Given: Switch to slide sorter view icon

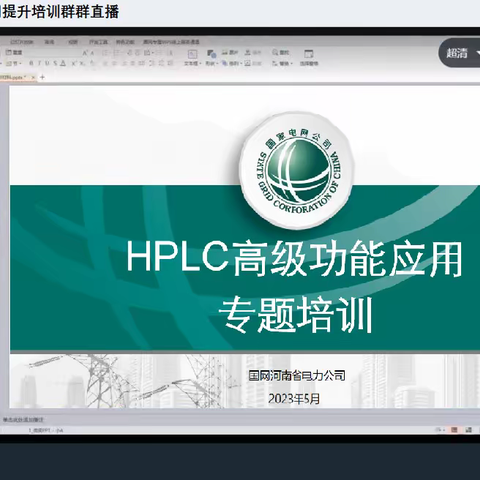Looking at the screenshot, I should 468,430.
